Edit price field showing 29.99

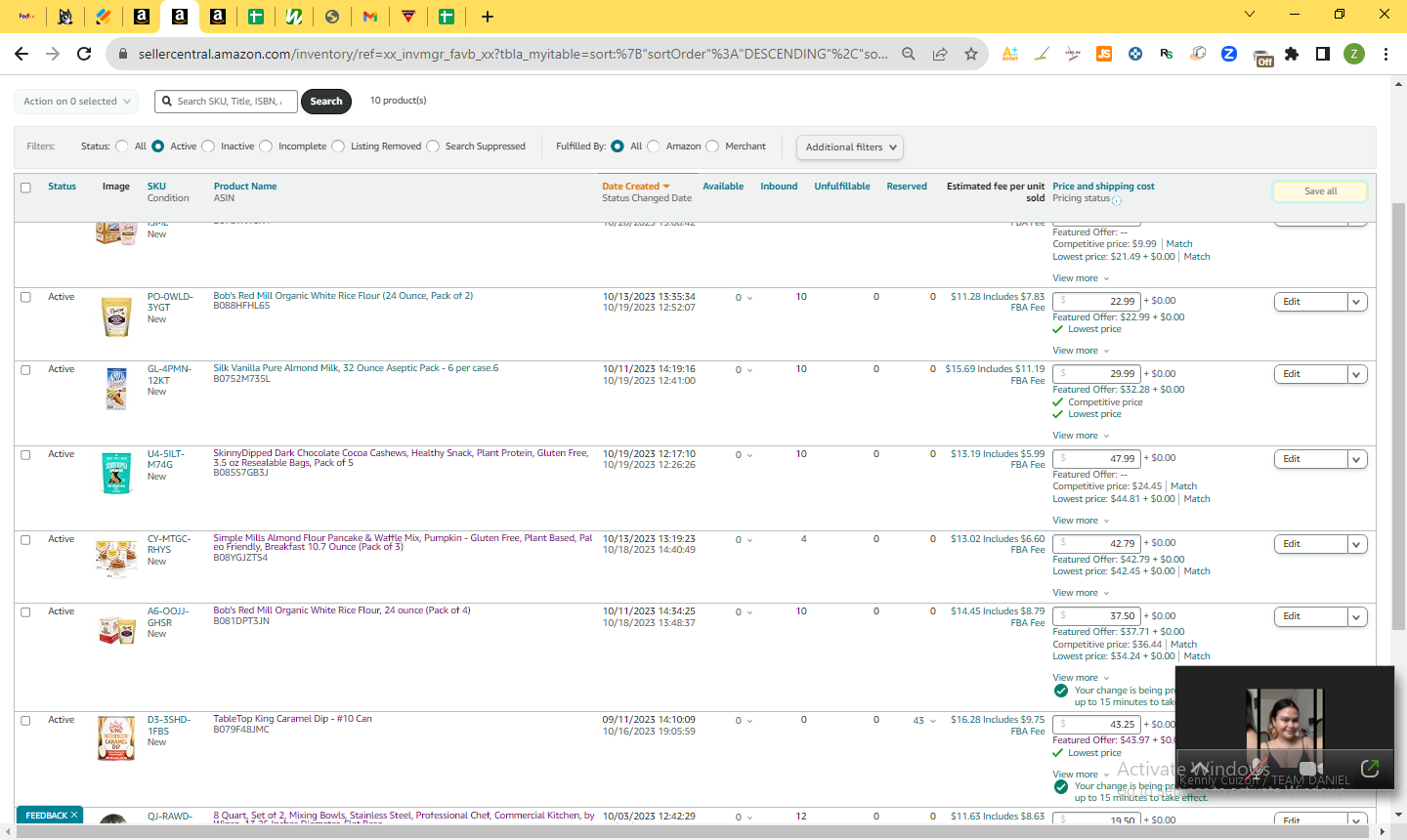(x=1096, y=374)
